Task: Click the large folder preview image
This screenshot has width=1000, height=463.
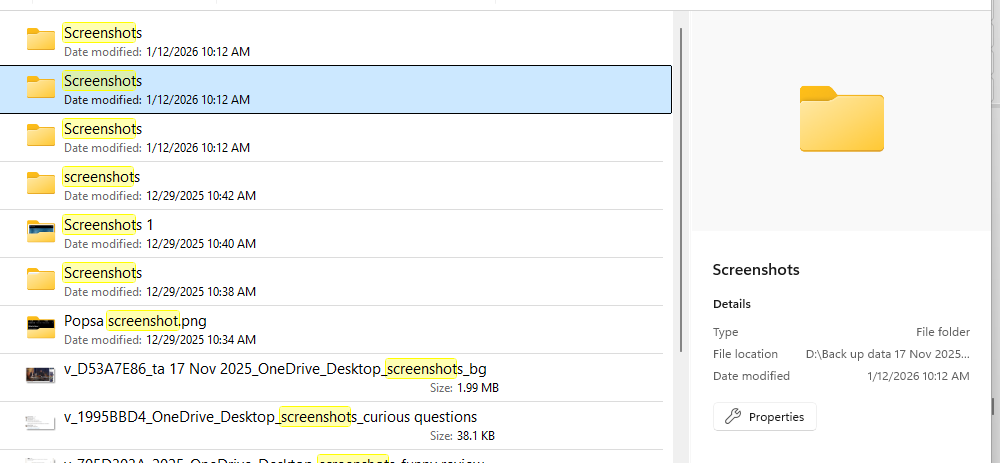Action: [842, 119]
